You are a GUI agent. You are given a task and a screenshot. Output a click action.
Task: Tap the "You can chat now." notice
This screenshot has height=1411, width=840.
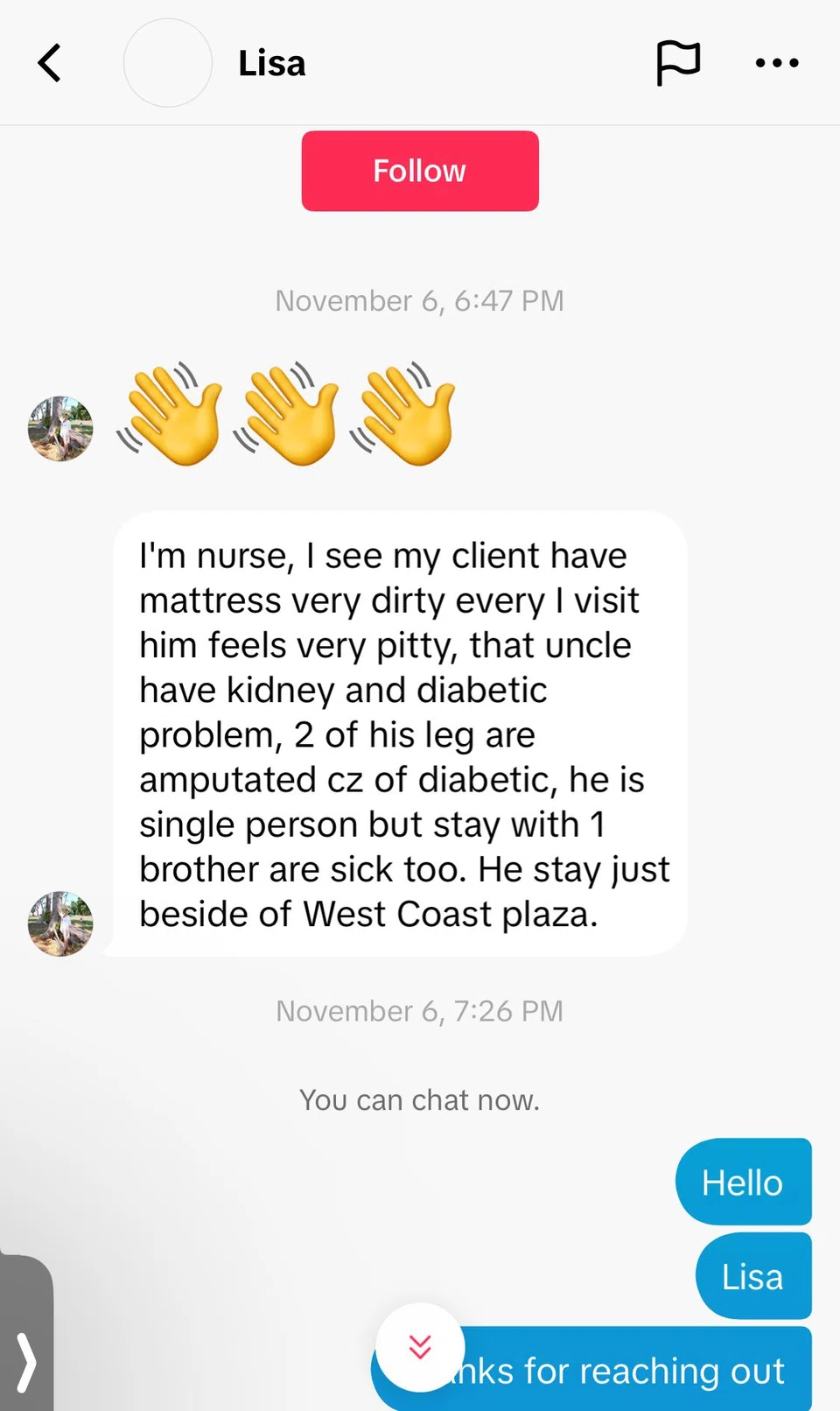click(x=420, y=1100)
